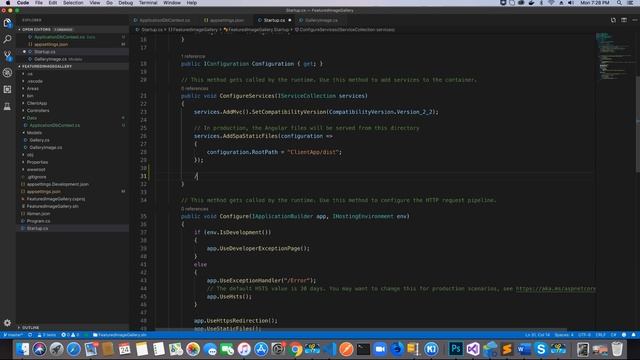The image size is (640, 360).
Task: Open the View menu
Action: 95,3
